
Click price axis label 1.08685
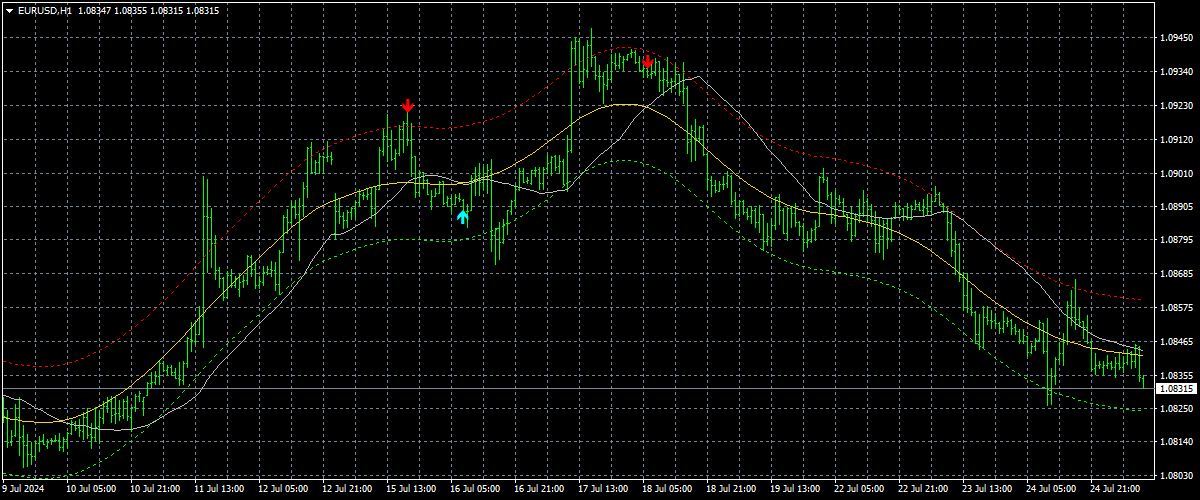point(1175,273)
